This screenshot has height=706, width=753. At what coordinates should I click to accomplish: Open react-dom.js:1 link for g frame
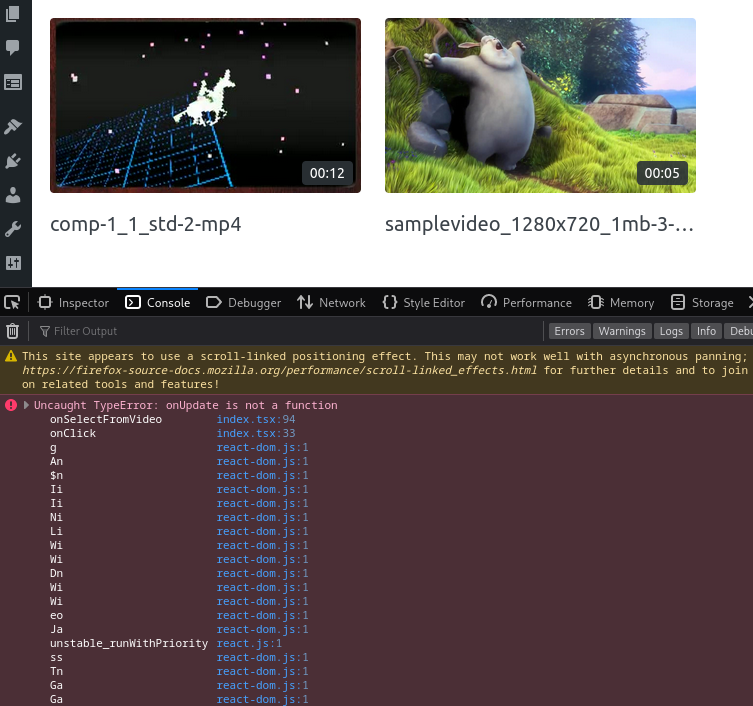262,447
